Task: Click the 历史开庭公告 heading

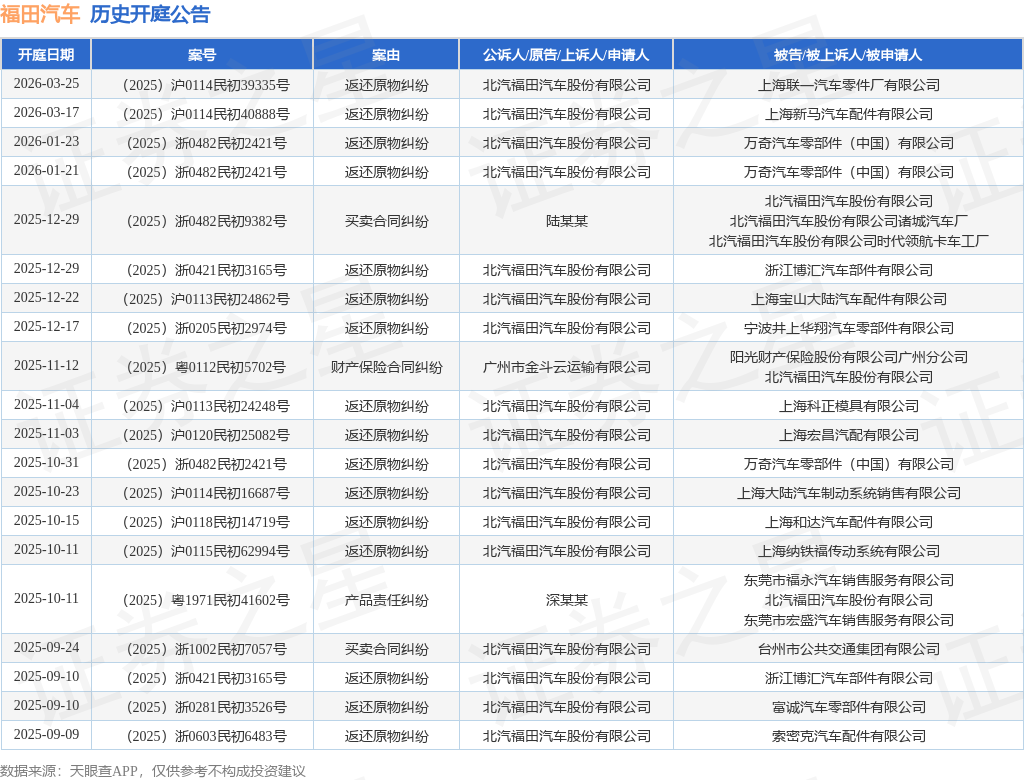Action: click(150, 14)
